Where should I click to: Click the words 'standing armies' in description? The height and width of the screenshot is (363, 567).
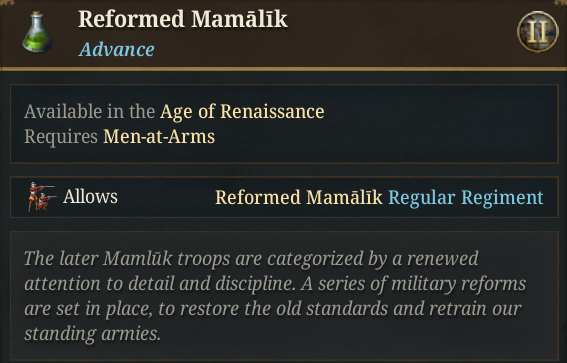tap(92, 334)
